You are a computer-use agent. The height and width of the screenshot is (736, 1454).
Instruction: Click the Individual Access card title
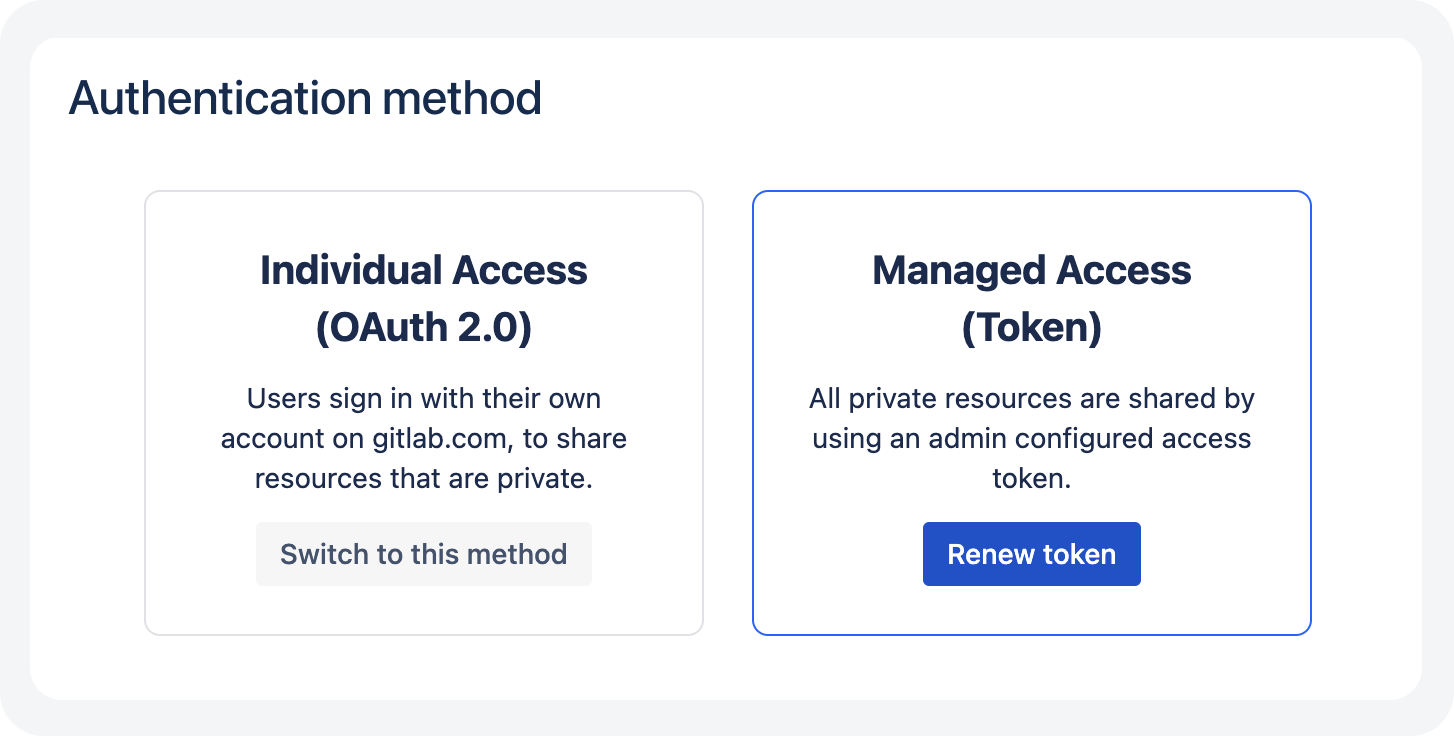[424, 270]
